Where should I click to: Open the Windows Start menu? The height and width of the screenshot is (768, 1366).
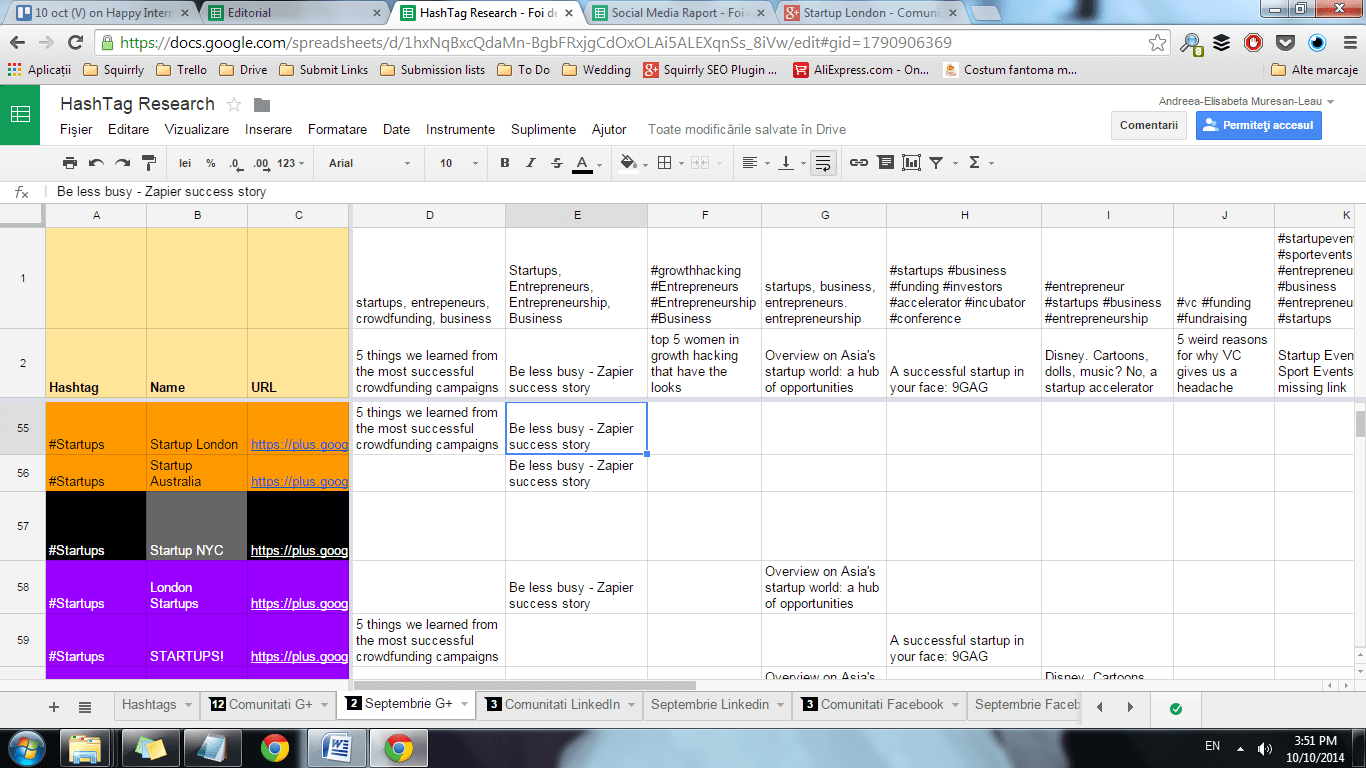click(25, 747)
